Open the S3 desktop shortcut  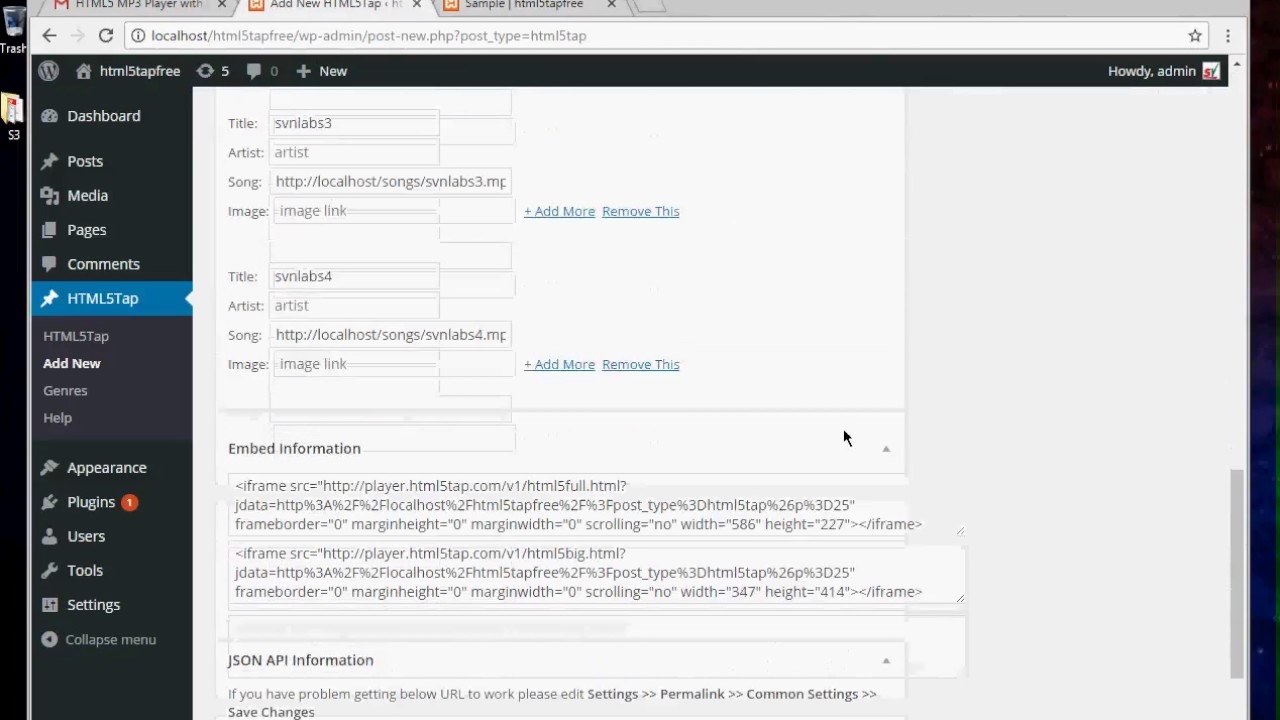pos(13,115)
